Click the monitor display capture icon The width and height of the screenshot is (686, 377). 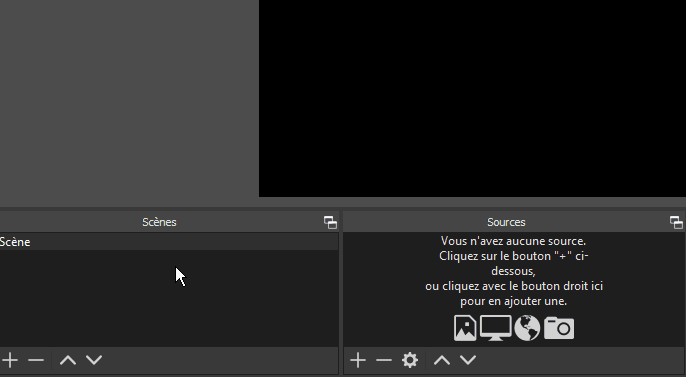496,328
